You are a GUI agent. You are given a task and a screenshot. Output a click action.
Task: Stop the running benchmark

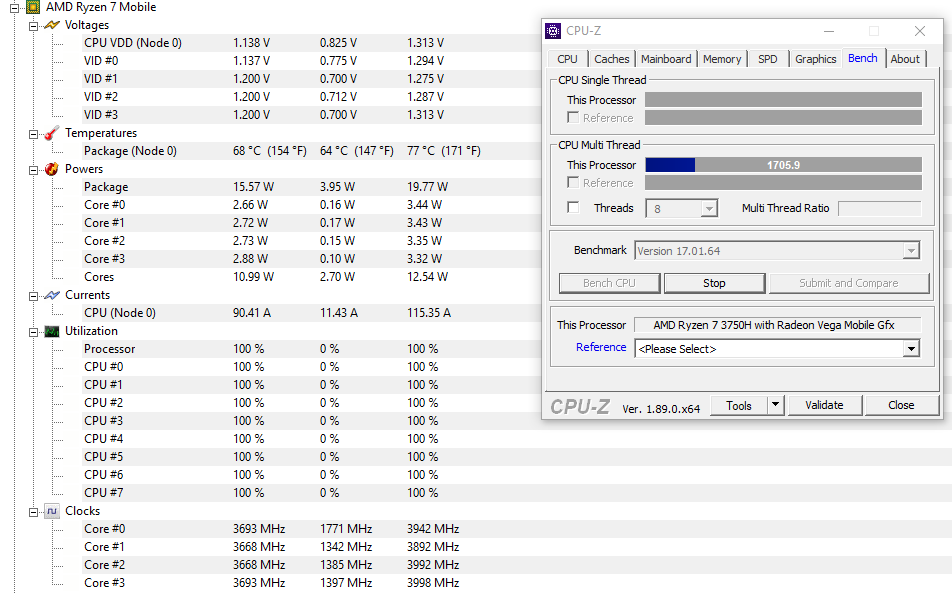[714, 283]
